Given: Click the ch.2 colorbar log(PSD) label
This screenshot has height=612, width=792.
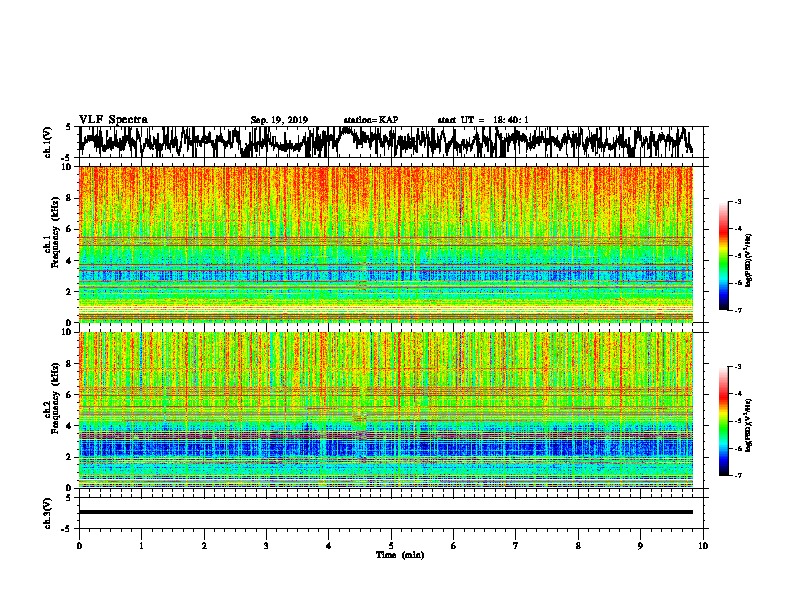Looking at the screenshot, I should [x=748, y=425].
